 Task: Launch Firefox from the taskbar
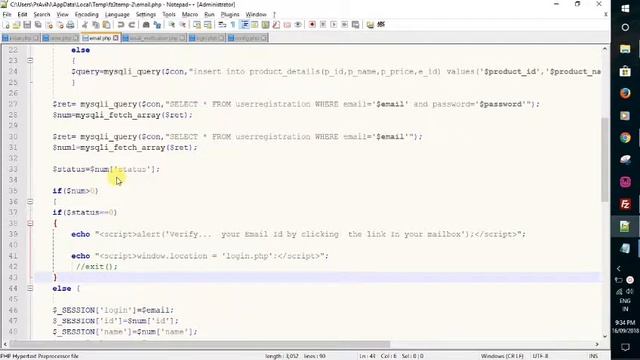coord(625,93)
